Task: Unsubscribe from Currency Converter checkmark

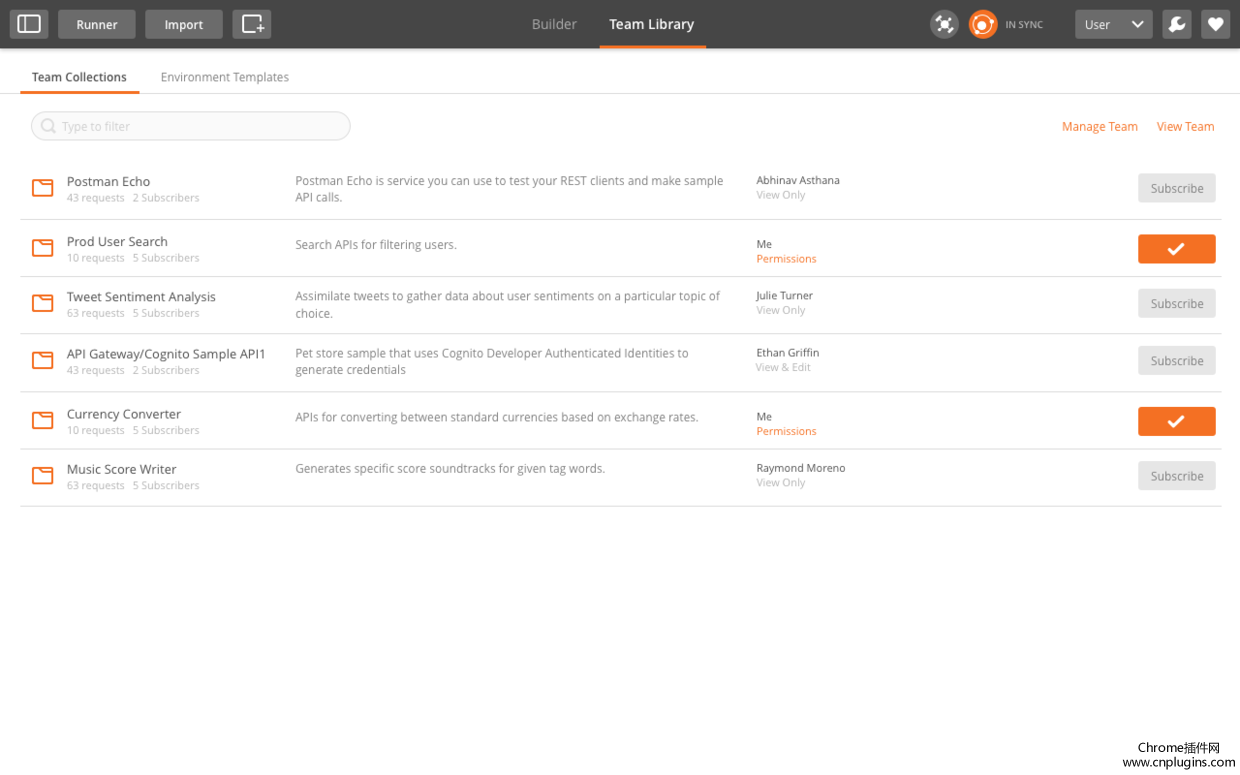Action: pyautogui.click(x=1176, y=422)
